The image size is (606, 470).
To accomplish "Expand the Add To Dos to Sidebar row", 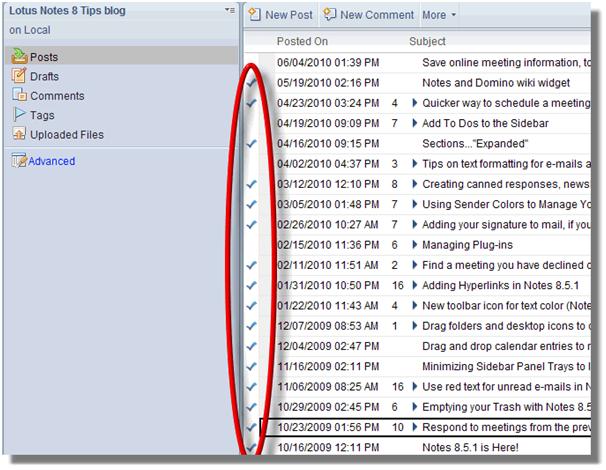I will point(415,123).
